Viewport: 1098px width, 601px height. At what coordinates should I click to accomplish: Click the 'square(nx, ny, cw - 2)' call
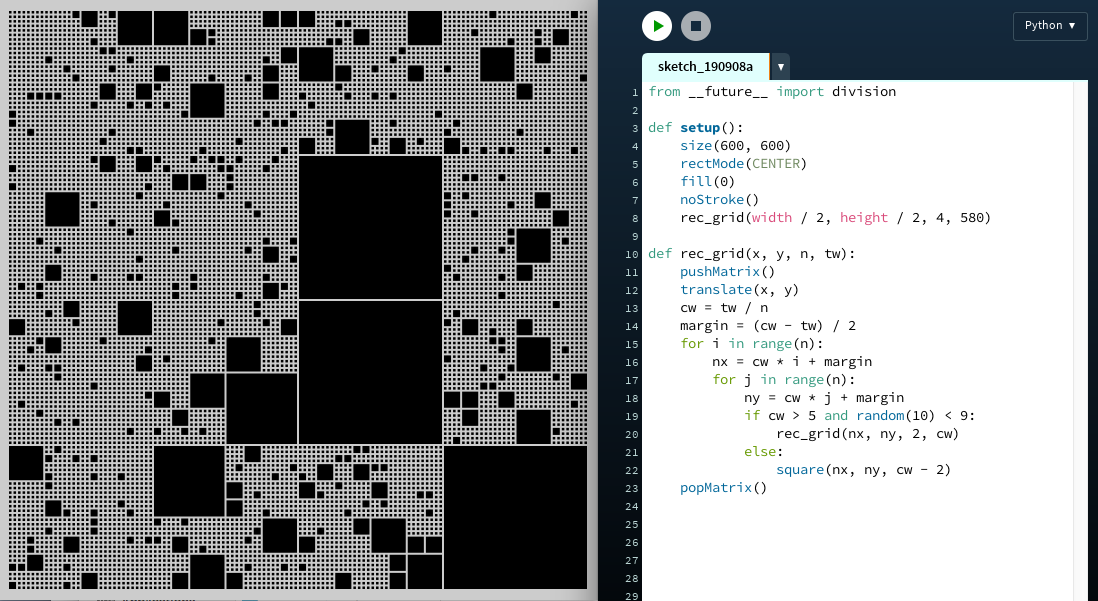(x=863, y=470)
